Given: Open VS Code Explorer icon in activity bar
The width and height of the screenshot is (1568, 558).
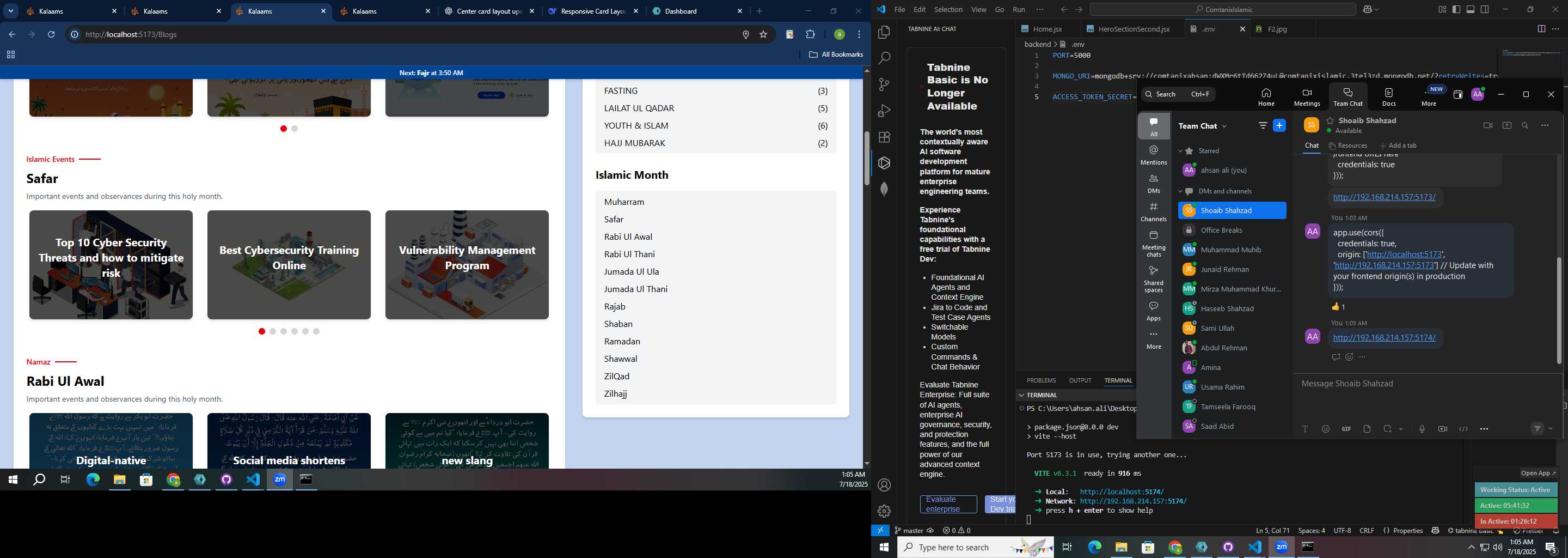Looking at the screenshot, I should (x=884, y=32).
